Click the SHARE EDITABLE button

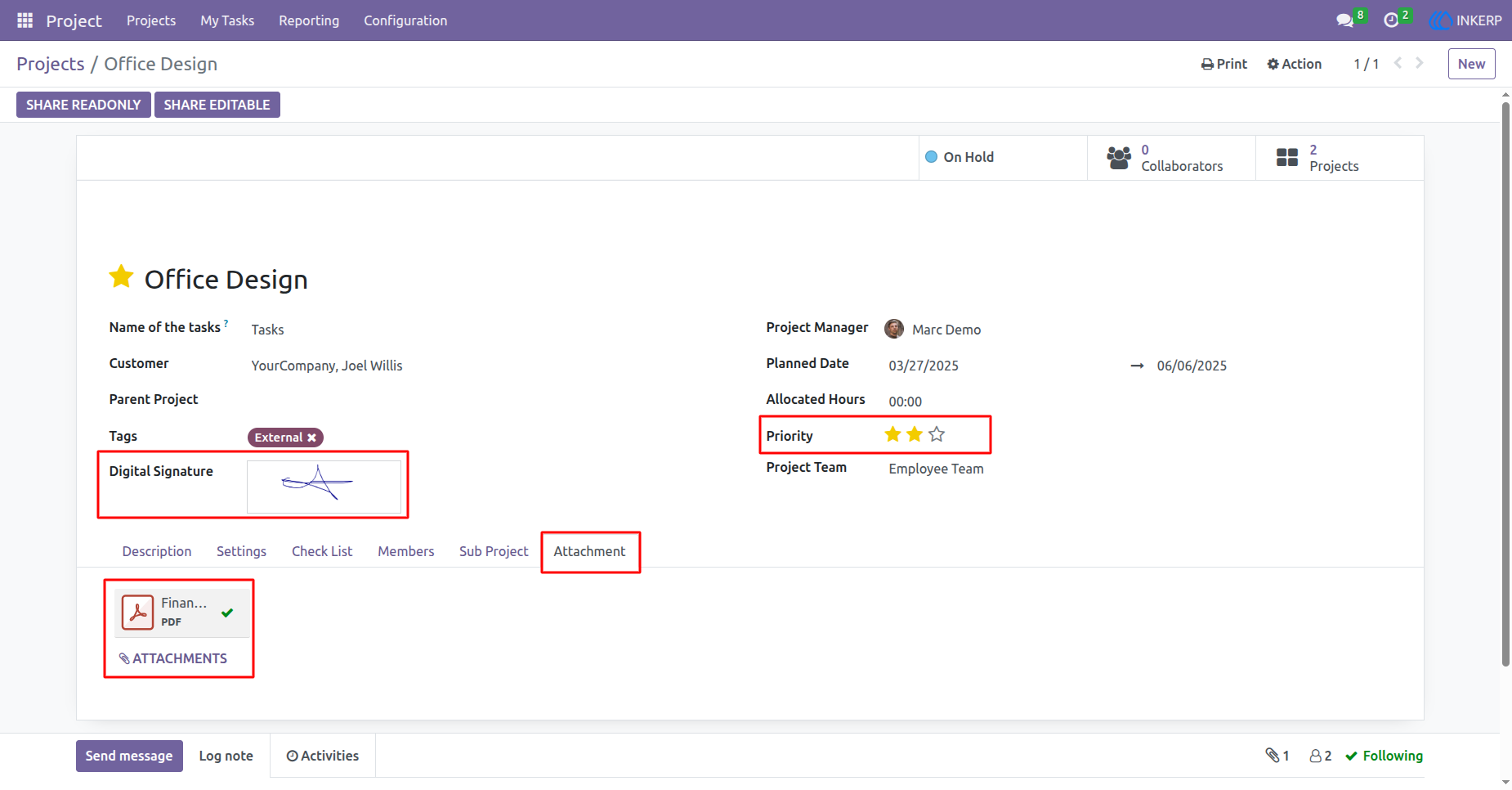tap(217, 105)
